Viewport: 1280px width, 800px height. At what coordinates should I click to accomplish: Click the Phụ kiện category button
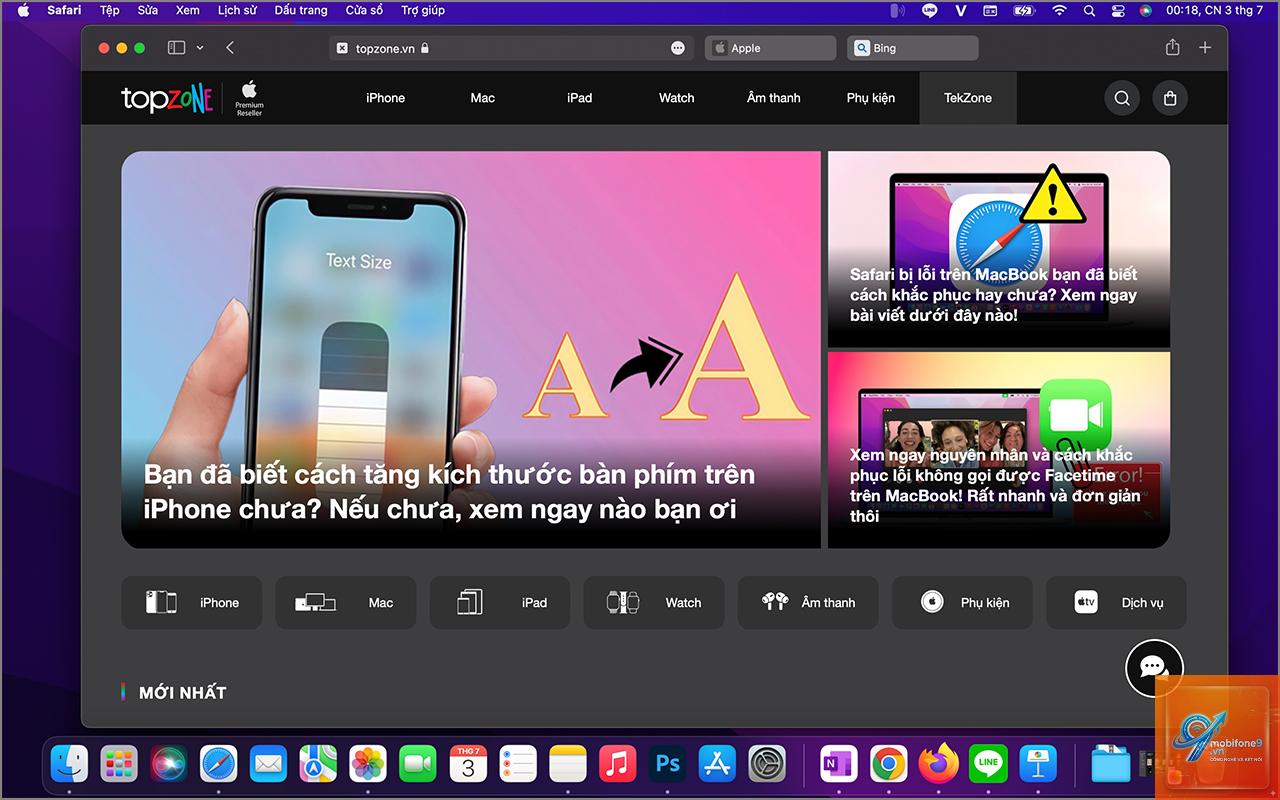(962, 603)
